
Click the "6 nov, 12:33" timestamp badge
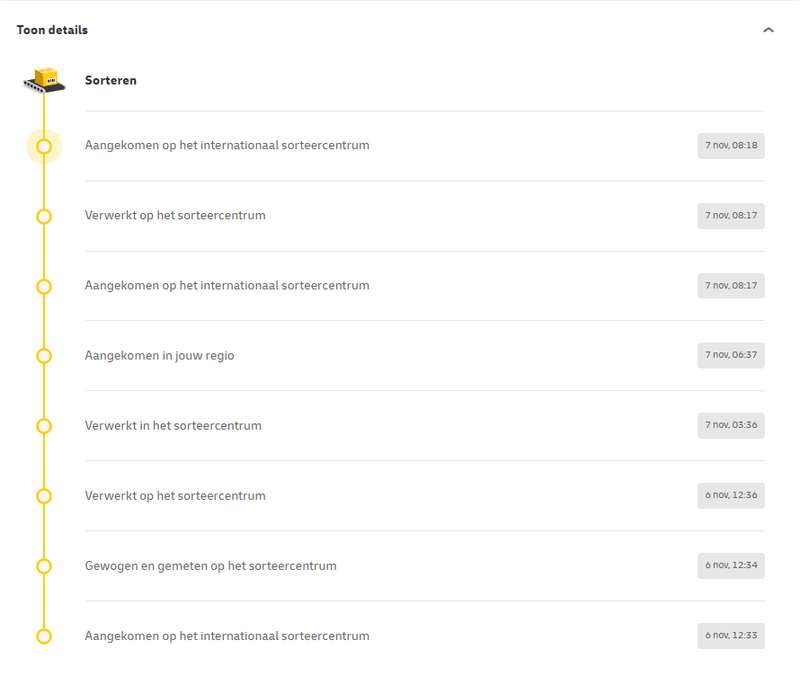point(731,636)
